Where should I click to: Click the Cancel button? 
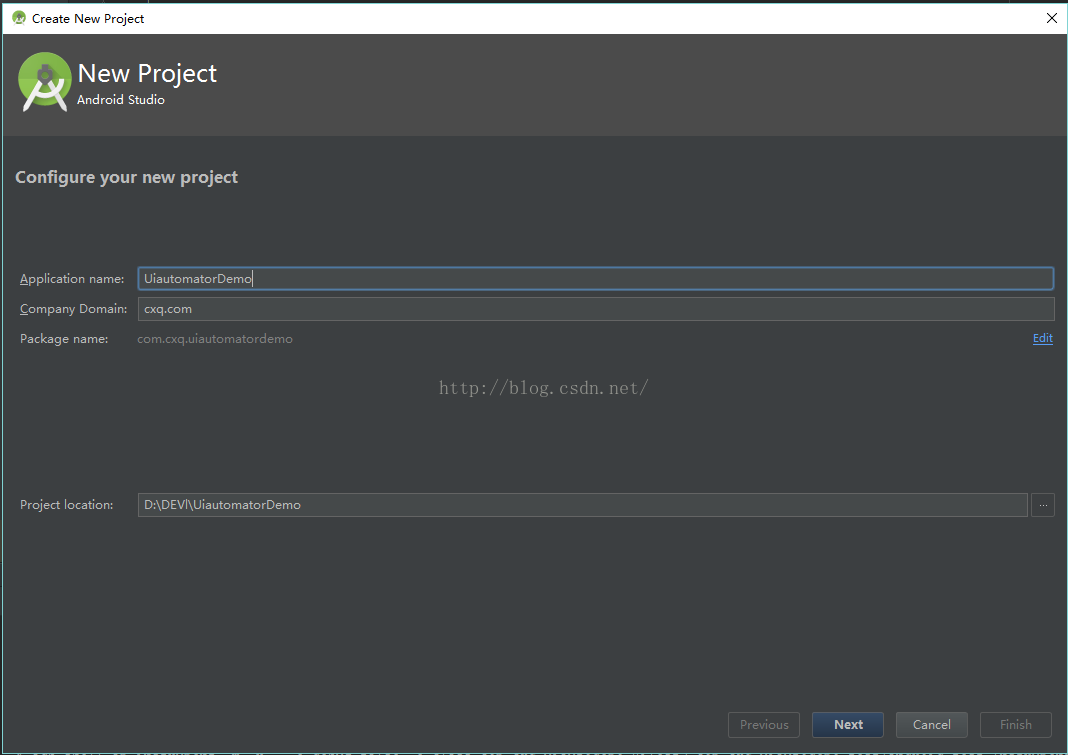point(932,724)
